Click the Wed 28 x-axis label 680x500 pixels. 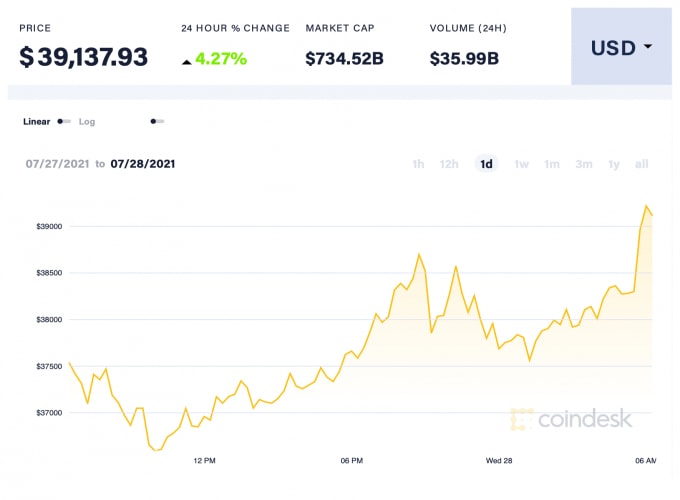499,461
